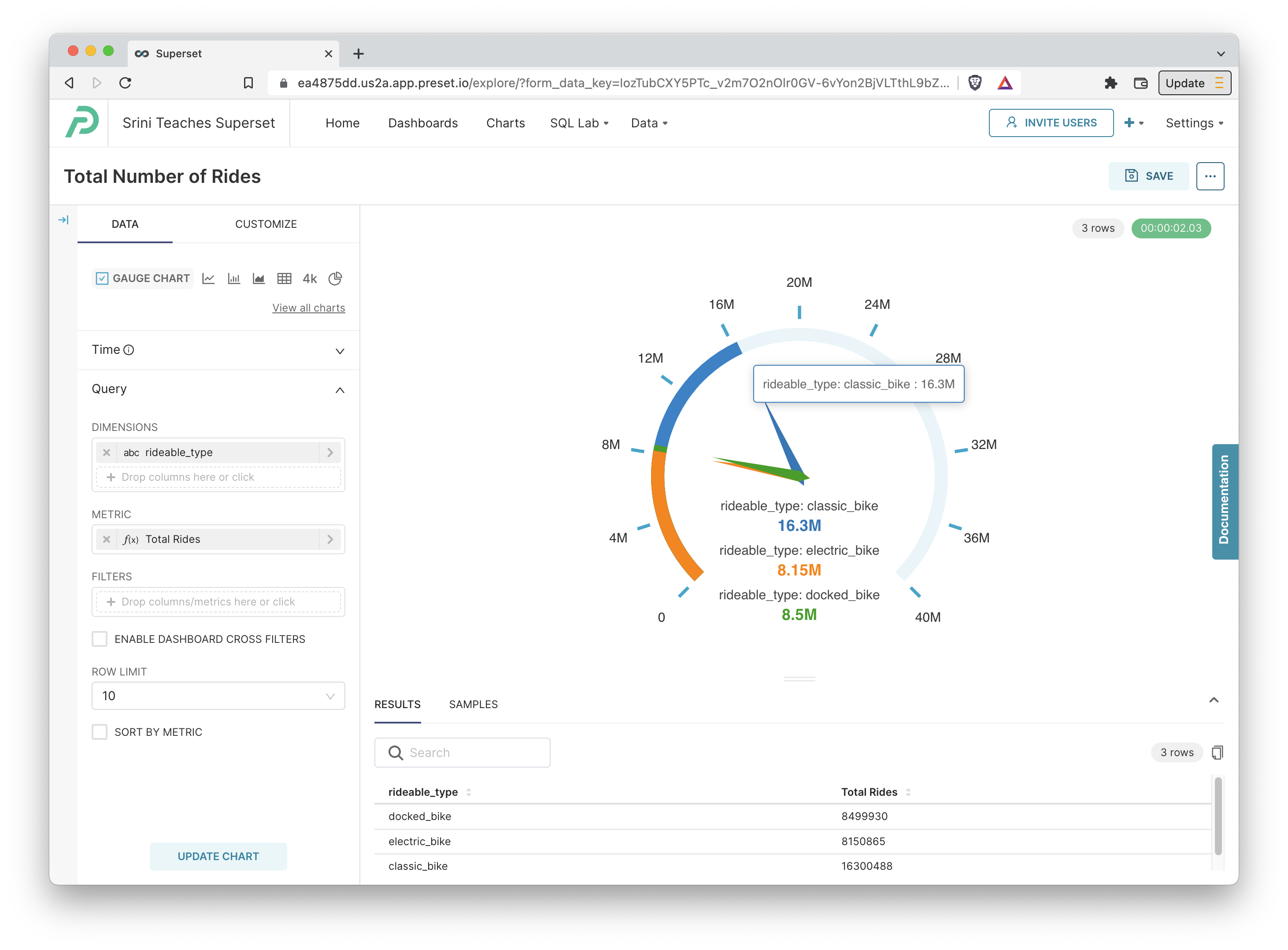
Task: Open rideable_type column options arrow
Action: pos(330,453)
